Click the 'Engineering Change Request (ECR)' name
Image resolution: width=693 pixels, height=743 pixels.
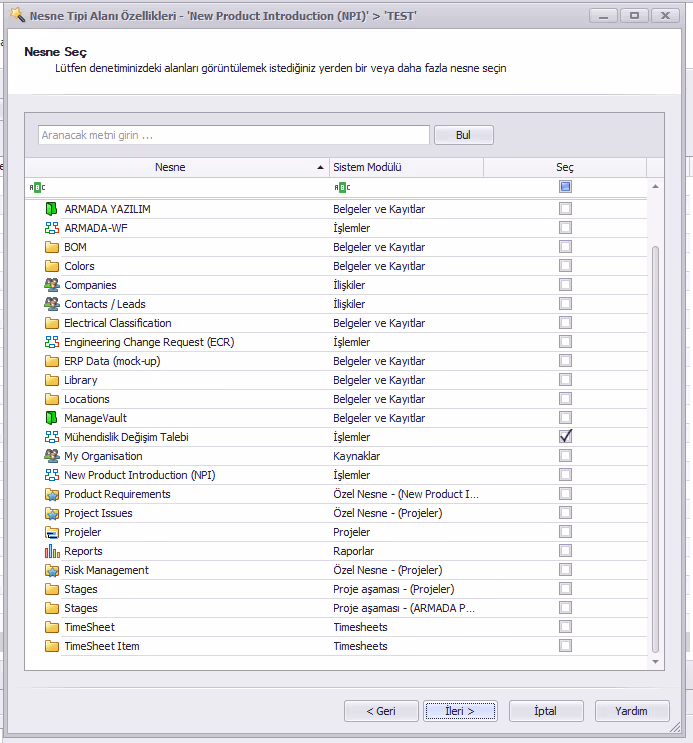pos(149,342)
